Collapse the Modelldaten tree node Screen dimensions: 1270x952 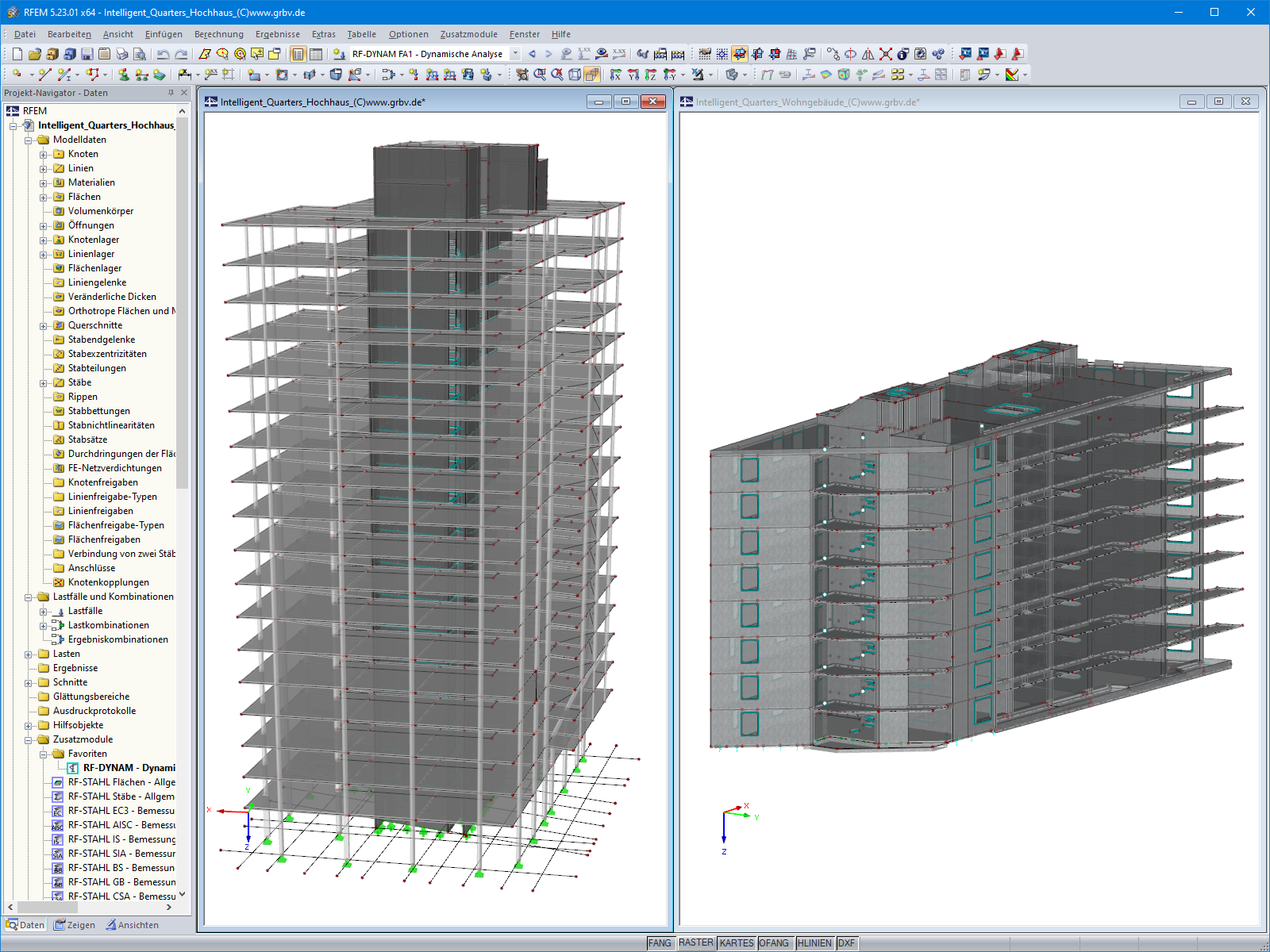coord(29,140)
